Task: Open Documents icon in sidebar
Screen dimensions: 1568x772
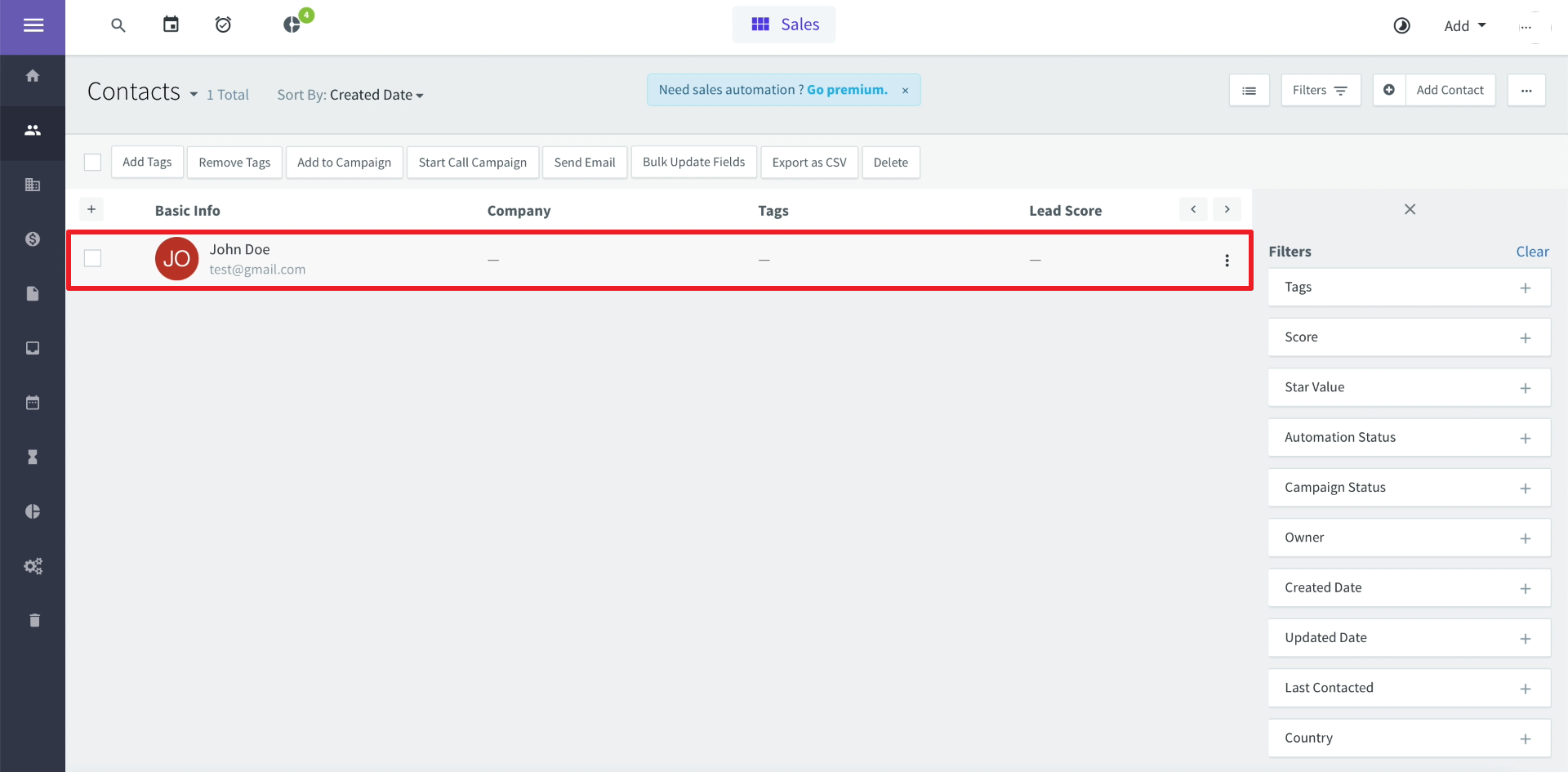Action: coord(33,294)
